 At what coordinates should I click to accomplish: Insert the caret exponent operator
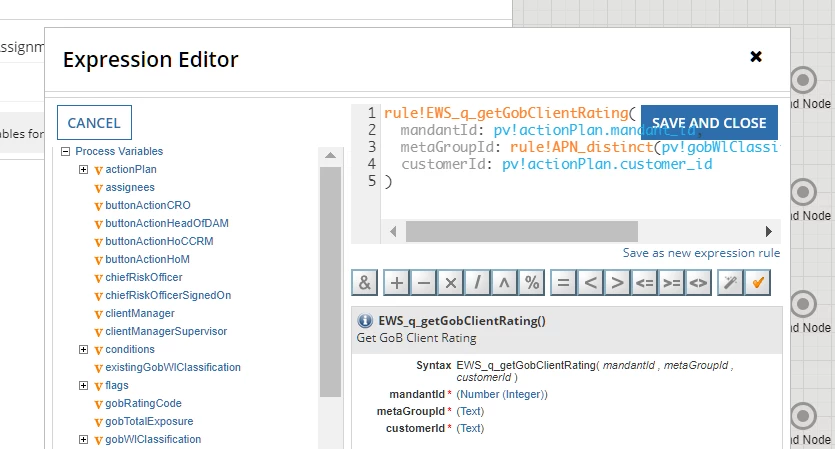(x=504, y=282)
